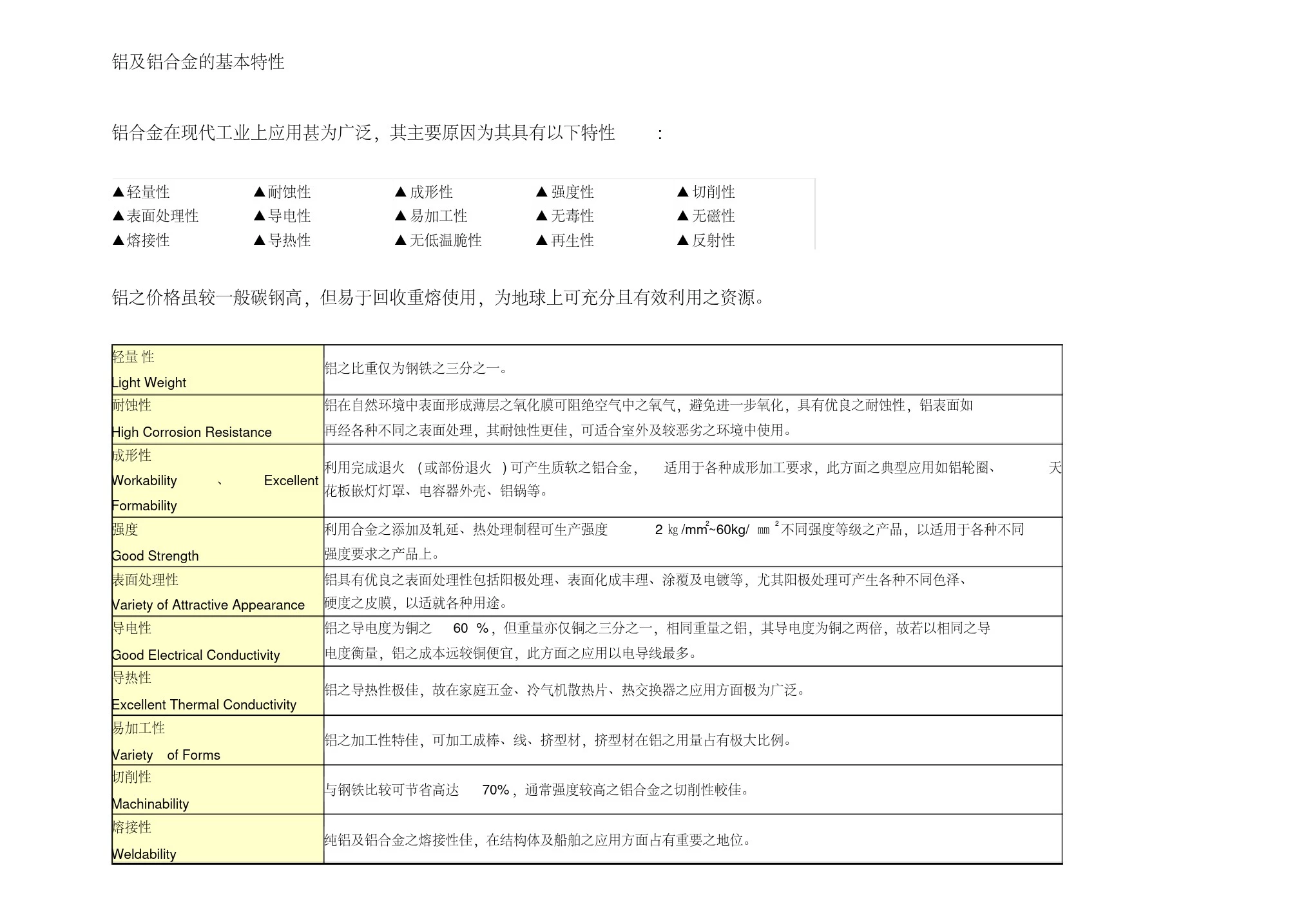The width and height of the screenshot is (1308, 924).
Task: Click the Workability label in the table
Action: [144, 481]
